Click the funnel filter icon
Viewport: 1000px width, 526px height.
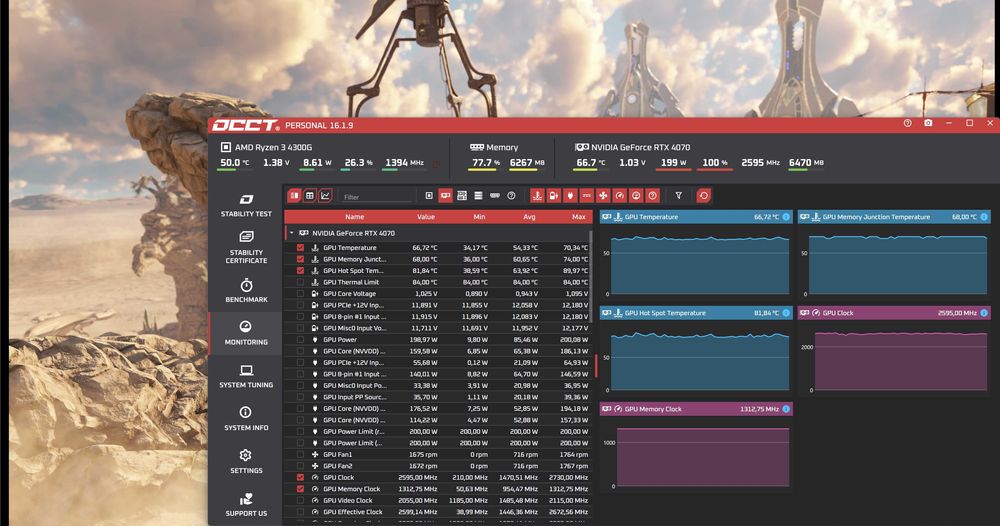[679, 196]
